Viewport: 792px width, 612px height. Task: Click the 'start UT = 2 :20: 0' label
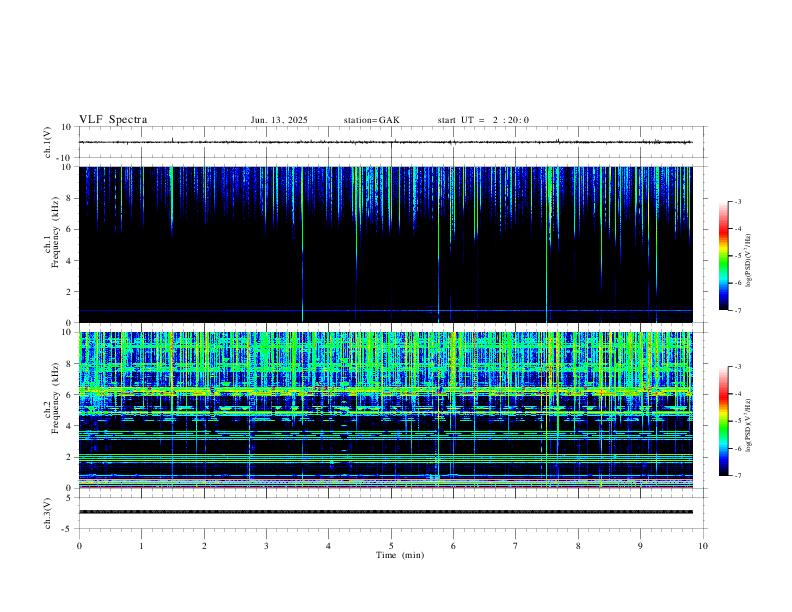tap(483, 120)
